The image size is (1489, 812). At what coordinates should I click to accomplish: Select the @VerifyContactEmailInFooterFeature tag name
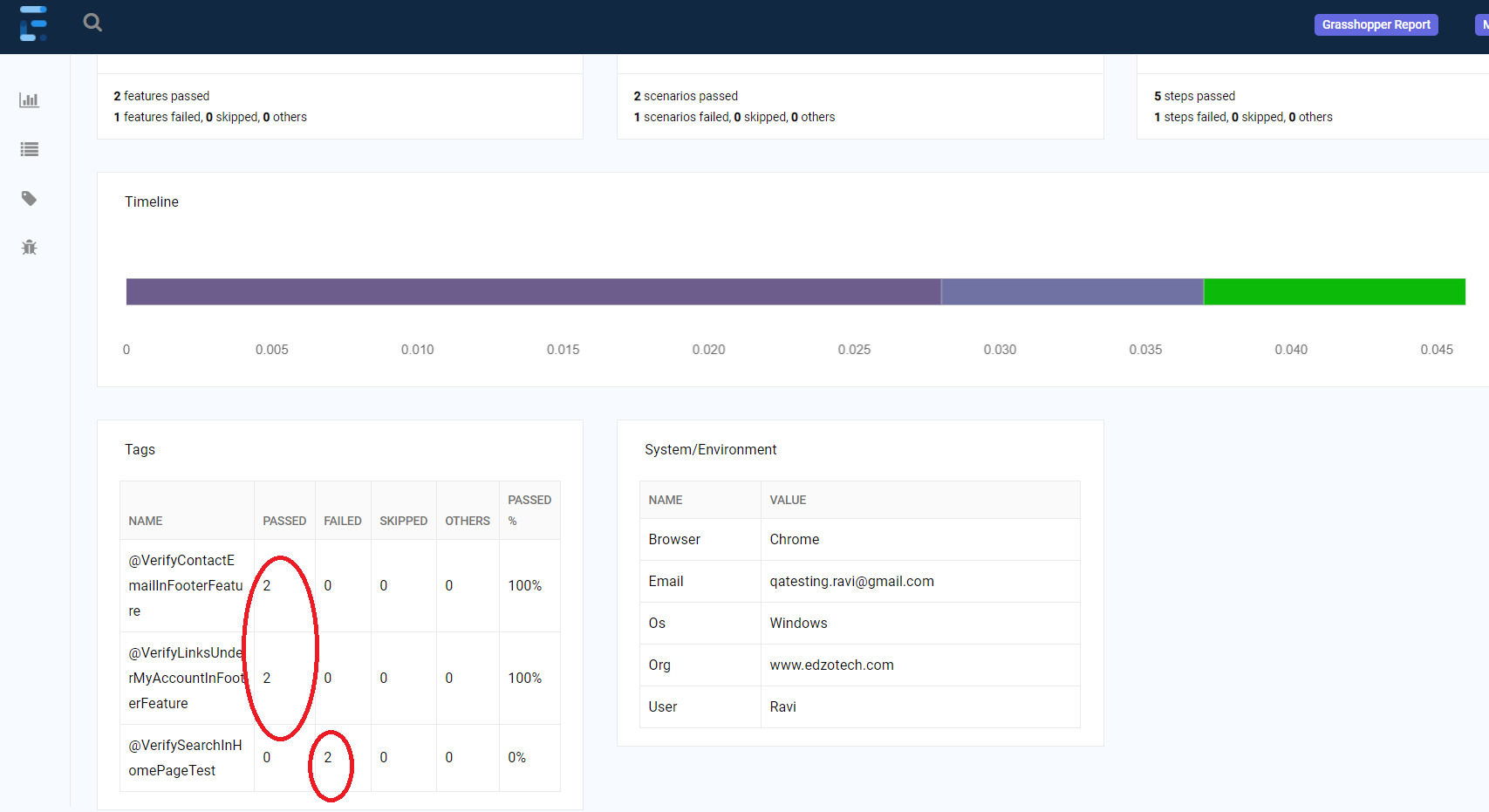coord(186,585)
